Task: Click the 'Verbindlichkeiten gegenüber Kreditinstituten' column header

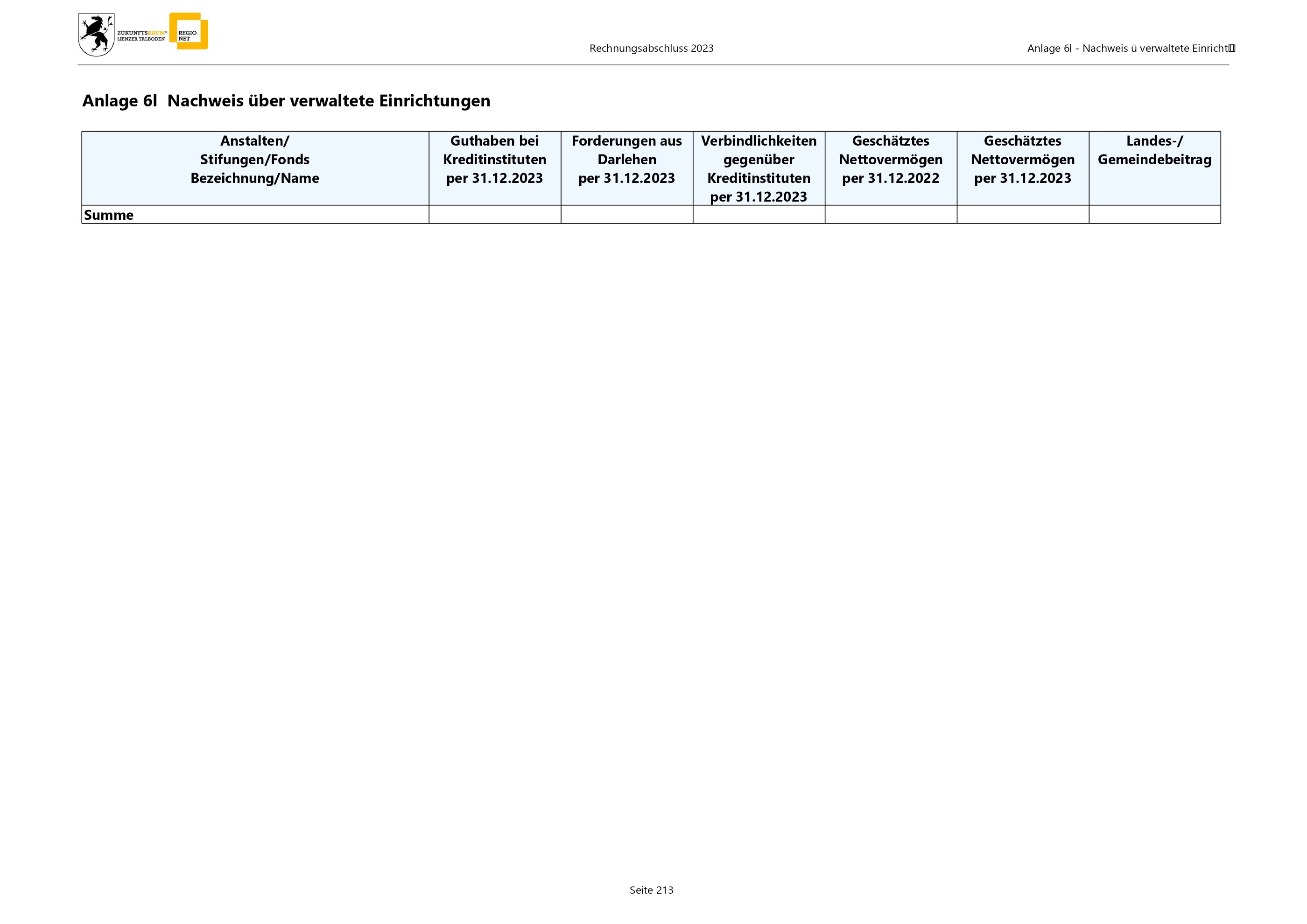Action: [x=758, y=168]
